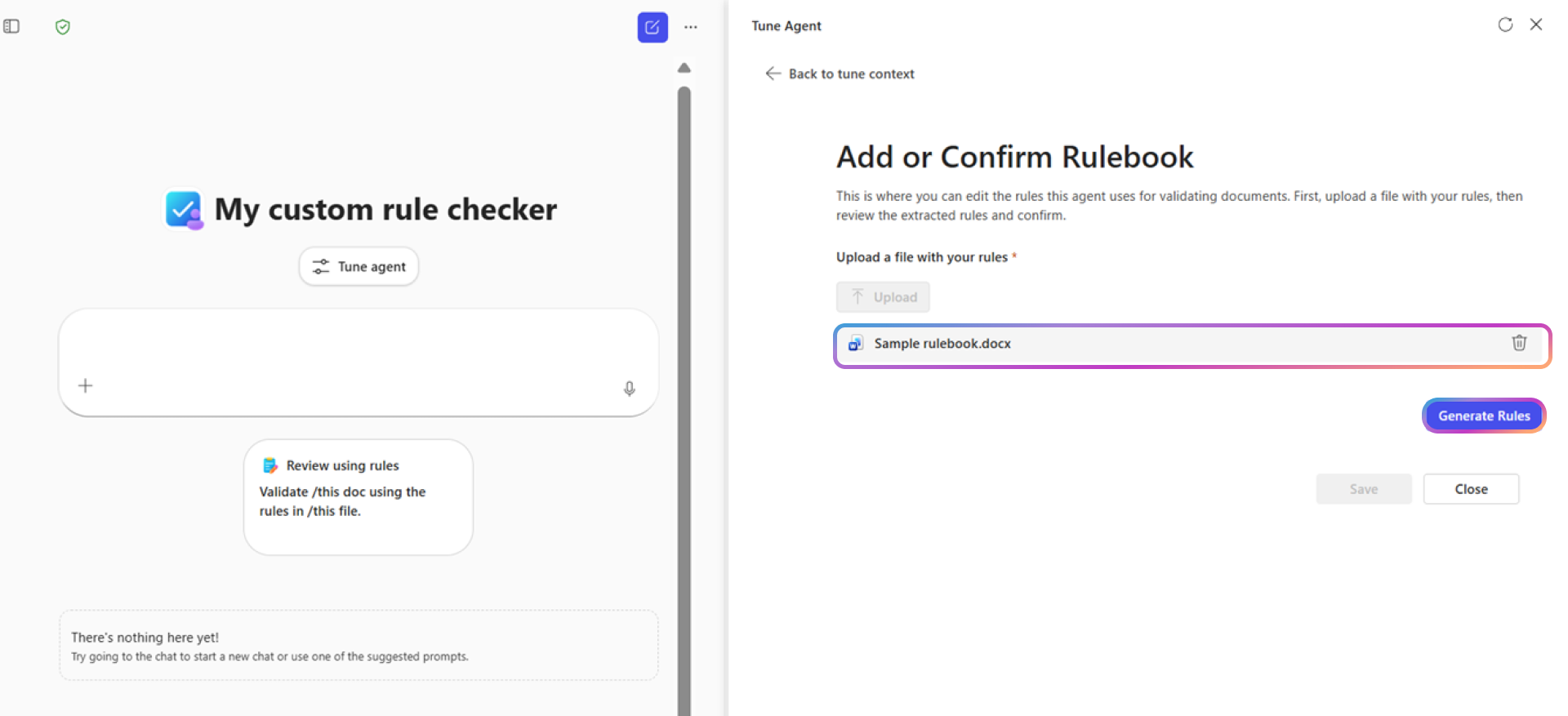This screenshot has height=716, width=1568.
Task: Go back to tune context
Action: pyautogui.click(x=840, y=73)
